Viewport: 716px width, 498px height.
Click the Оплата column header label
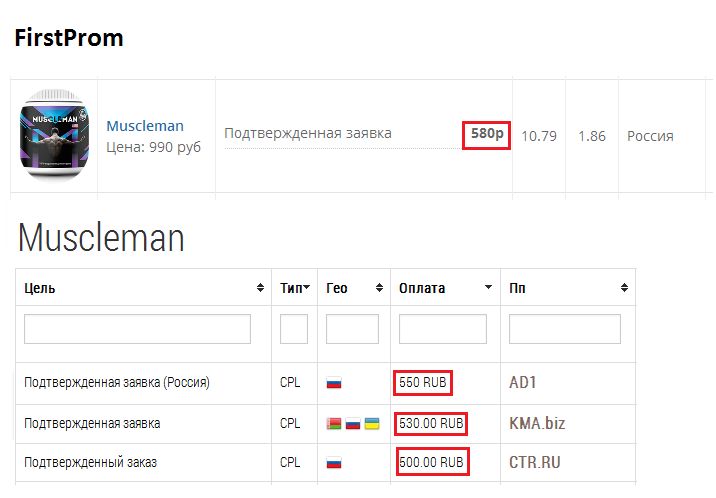pyautogui.click(x=422, y=288)
